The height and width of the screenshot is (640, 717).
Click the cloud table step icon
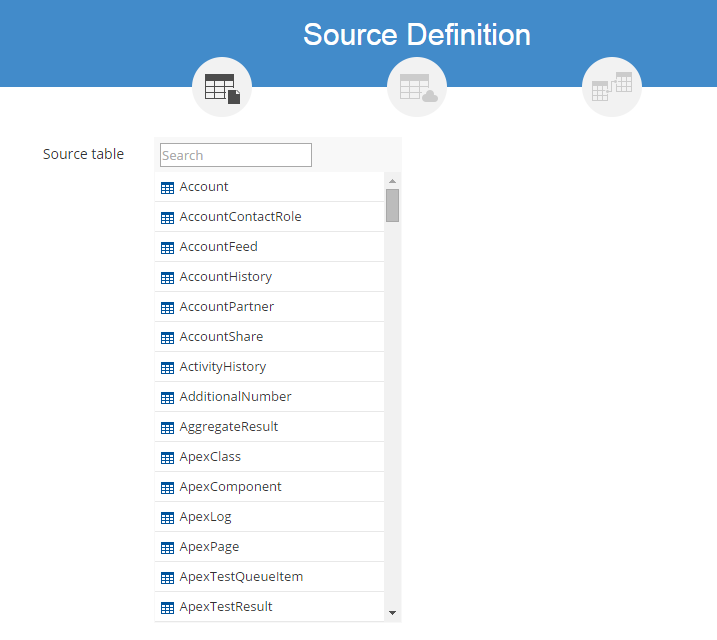417,88
